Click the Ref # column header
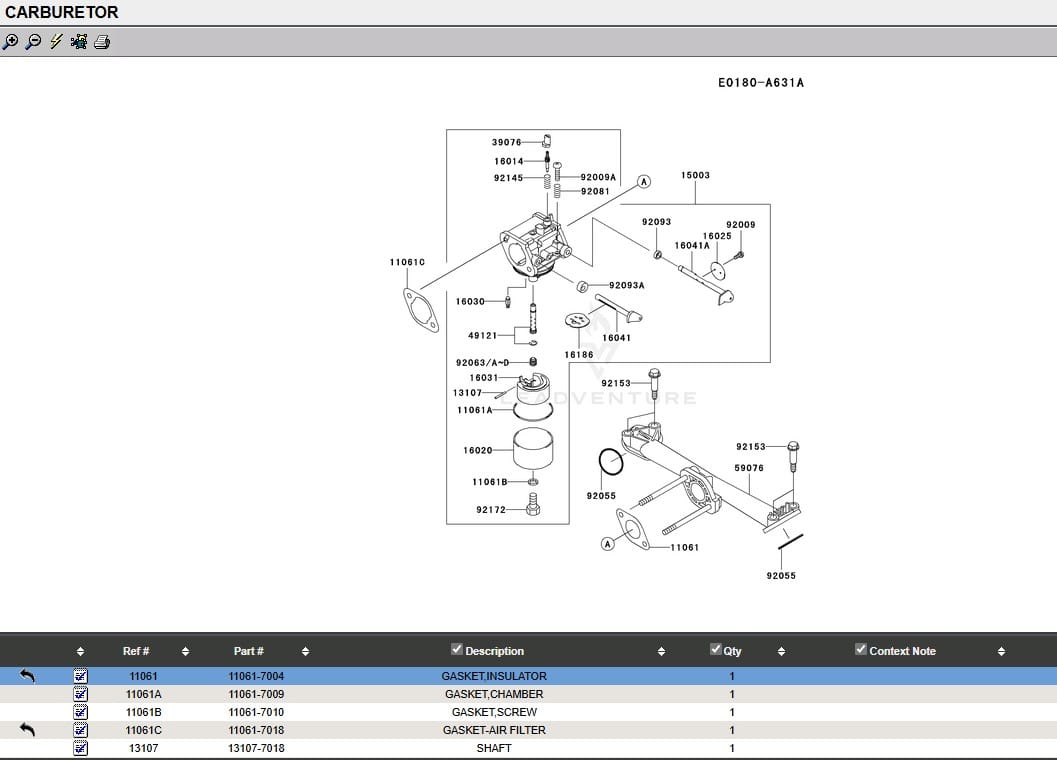Image resolution: width=1057 pixels, height=760 pixels. click(136, 651)
